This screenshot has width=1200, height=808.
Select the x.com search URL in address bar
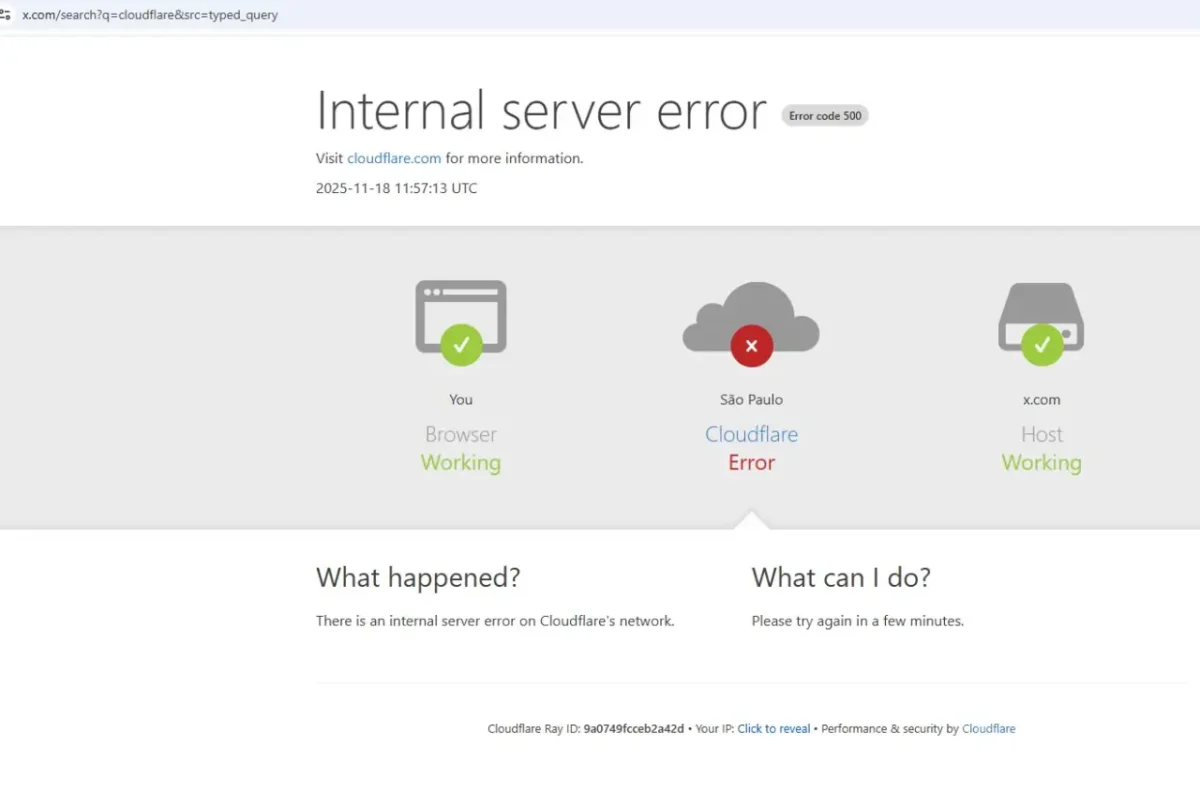point(150,15)
